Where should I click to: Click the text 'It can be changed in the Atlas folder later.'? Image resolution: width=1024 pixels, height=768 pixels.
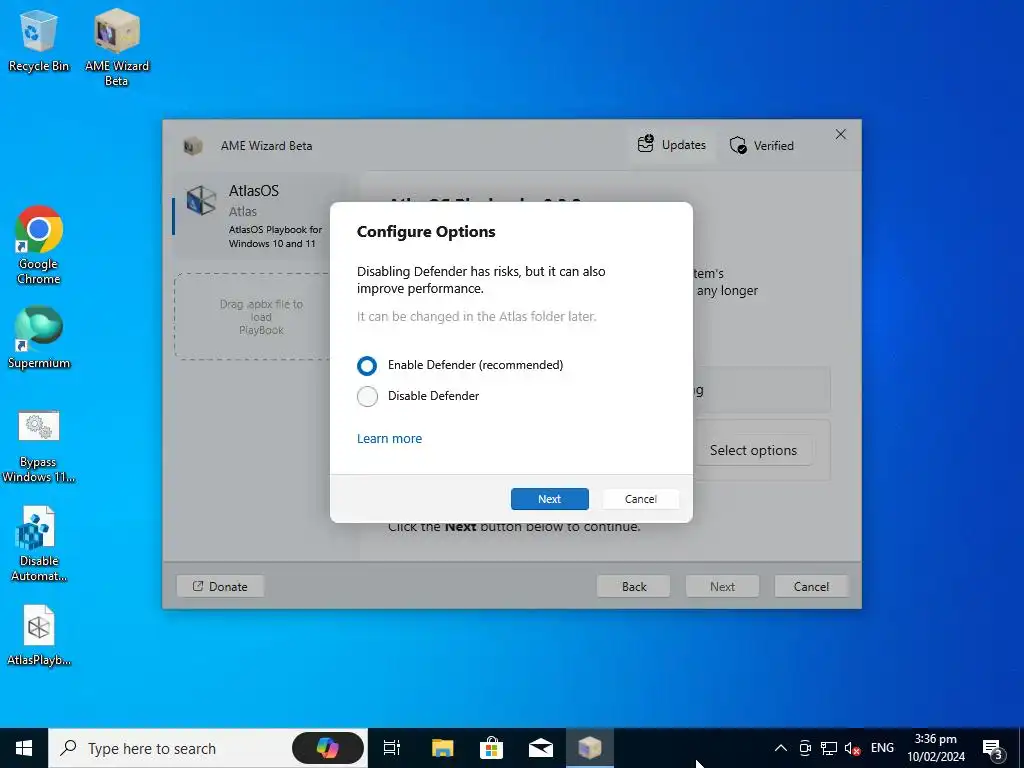pyautogui.click(x=477, y=317)
